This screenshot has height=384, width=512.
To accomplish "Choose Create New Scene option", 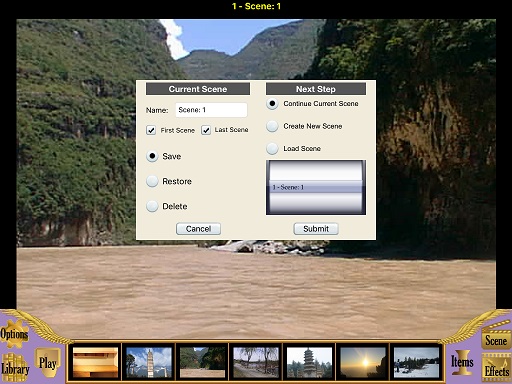I will point(272,126).
